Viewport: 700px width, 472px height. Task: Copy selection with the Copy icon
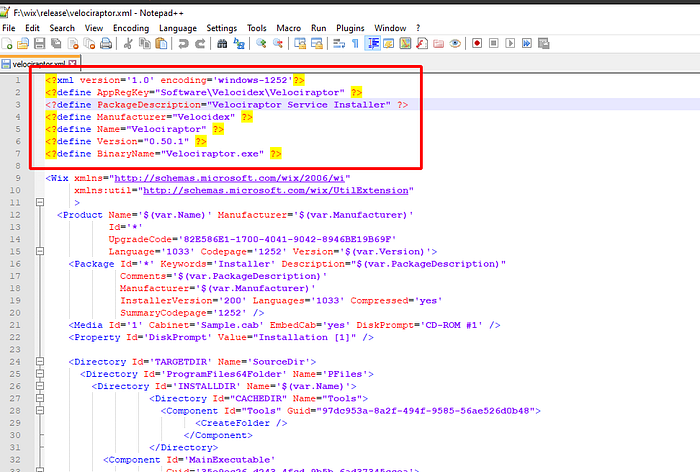tap(145, 44)
